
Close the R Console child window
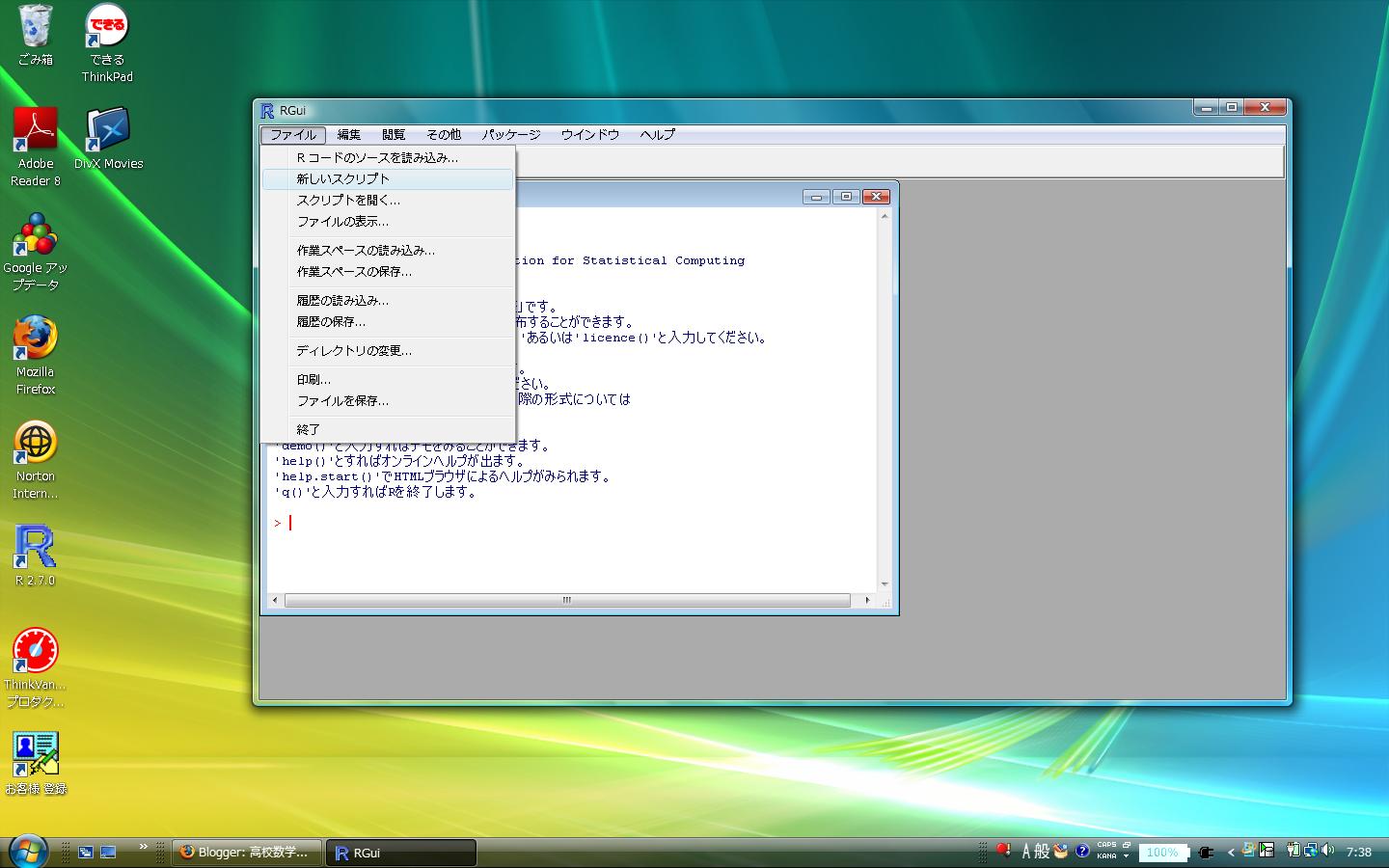point(876,197)
